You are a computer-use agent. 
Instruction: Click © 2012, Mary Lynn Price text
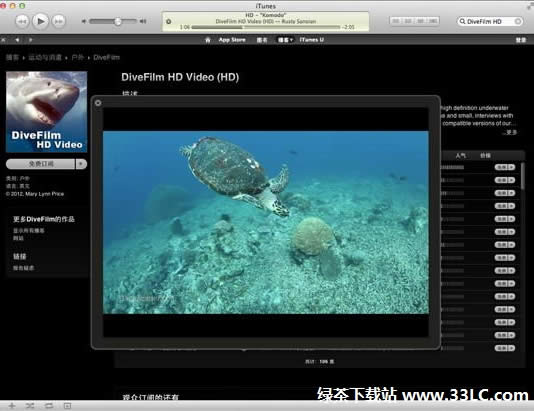pyautogui.click(x=35, y=194)
